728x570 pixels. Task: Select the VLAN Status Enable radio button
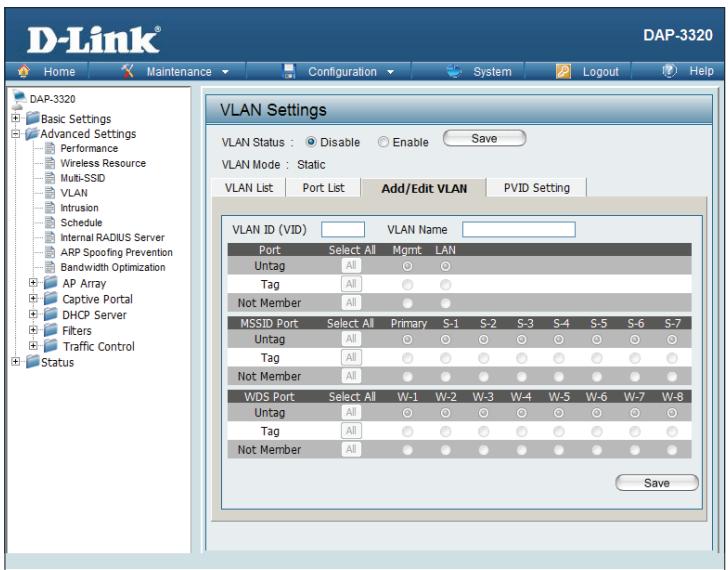383,142
